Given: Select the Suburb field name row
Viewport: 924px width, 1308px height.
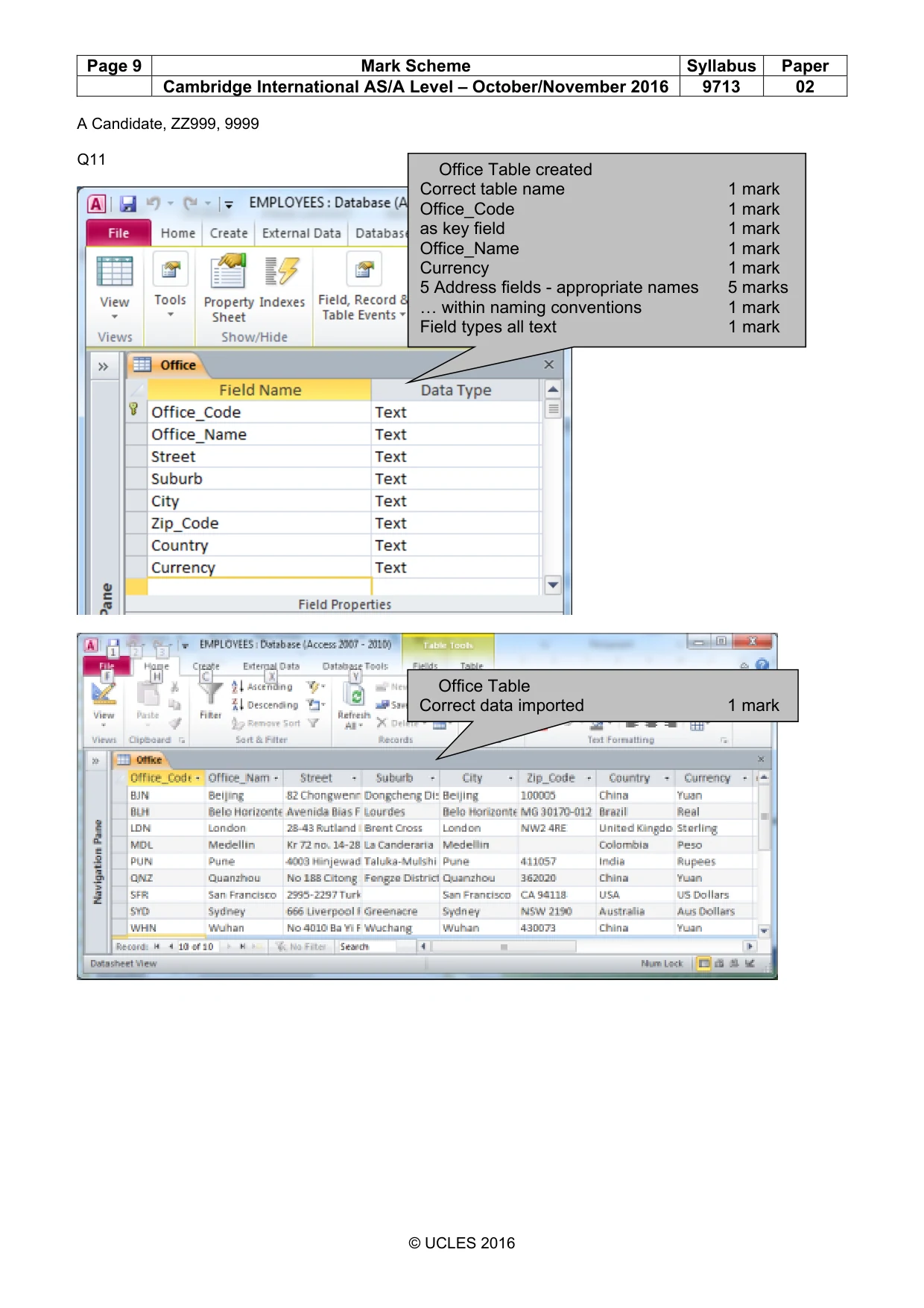Looking at the screenshot, I should 259,478.
